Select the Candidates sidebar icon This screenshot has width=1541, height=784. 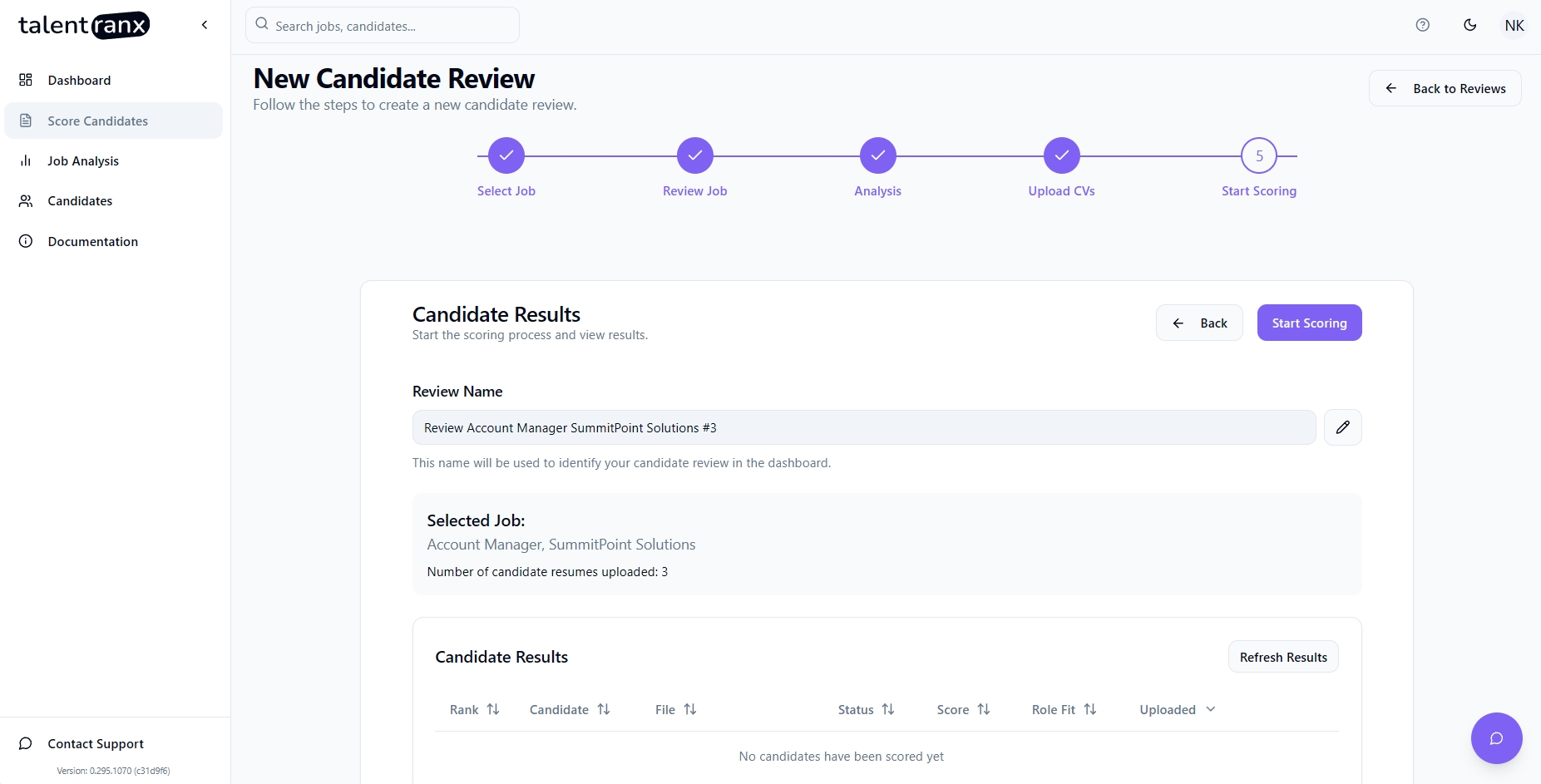pyautogui.click(x=25, y=200)
